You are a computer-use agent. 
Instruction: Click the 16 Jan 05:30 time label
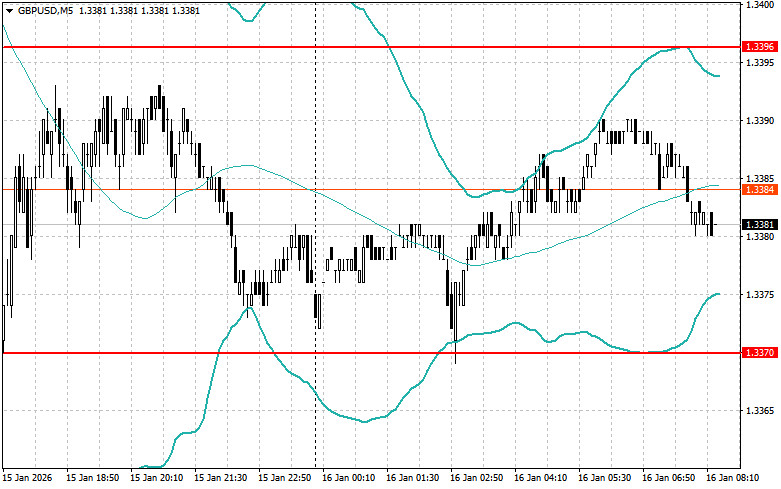(605, 478)
